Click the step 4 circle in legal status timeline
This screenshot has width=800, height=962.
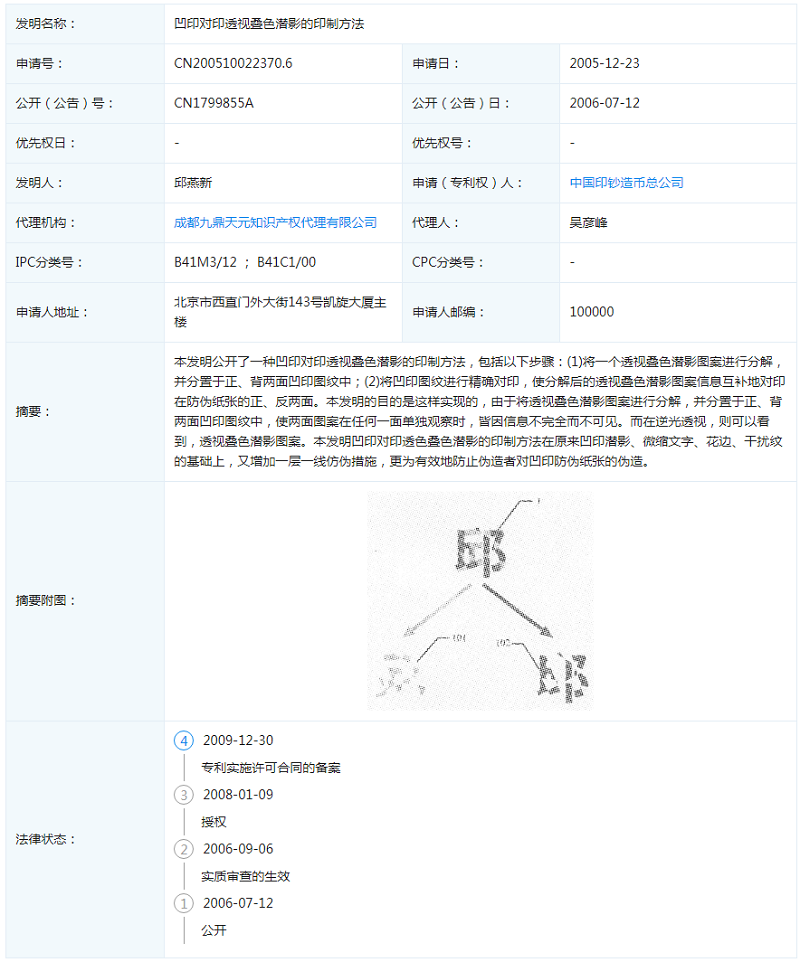(x=183, y=740)
